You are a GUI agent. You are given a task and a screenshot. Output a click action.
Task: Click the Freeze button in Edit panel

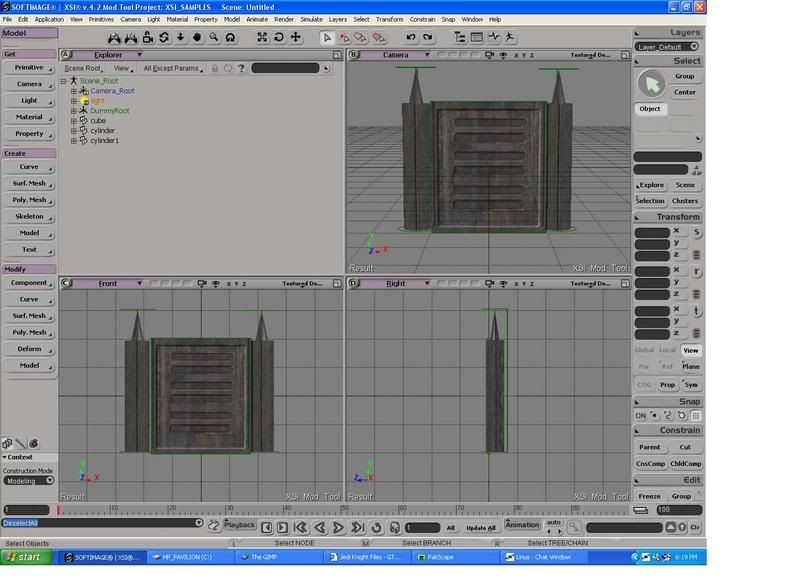coord(649,496)
